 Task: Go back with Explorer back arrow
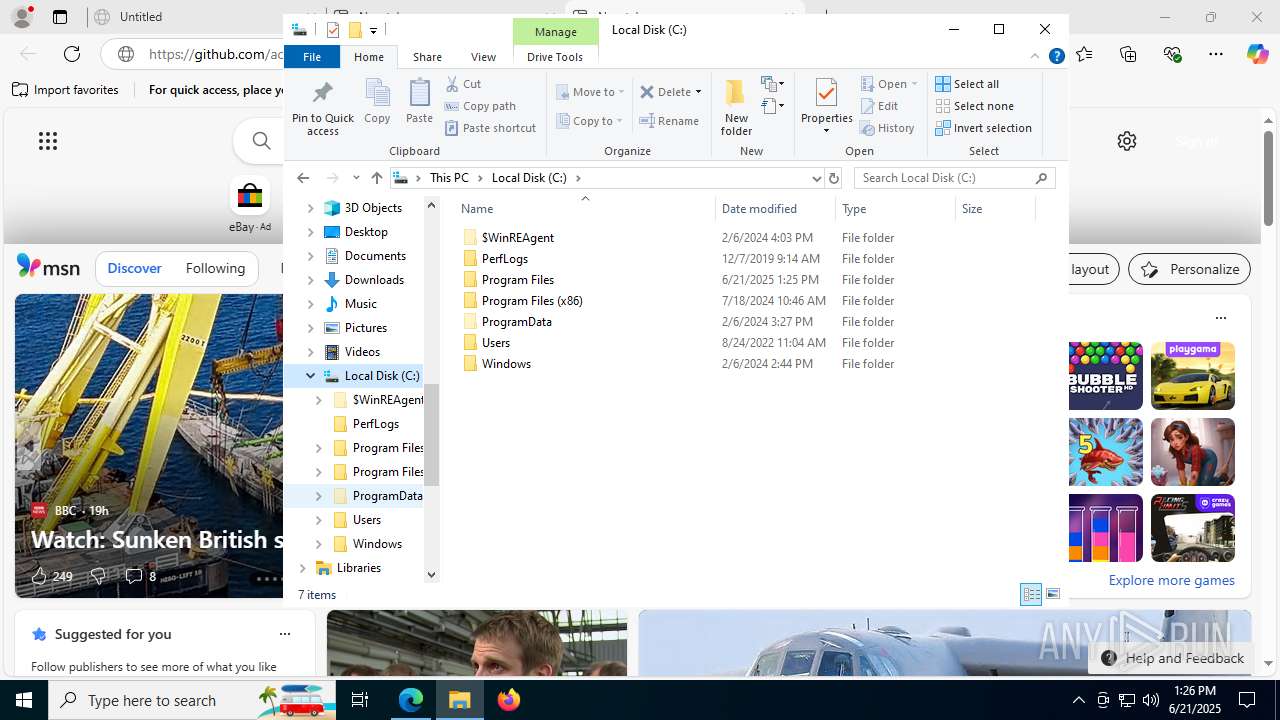[303, 178]
